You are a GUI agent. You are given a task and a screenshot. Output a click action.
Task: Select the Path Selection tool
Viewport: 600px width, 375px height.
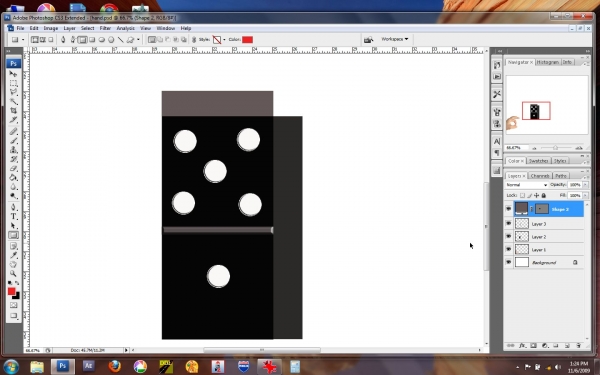click(13, 226)
